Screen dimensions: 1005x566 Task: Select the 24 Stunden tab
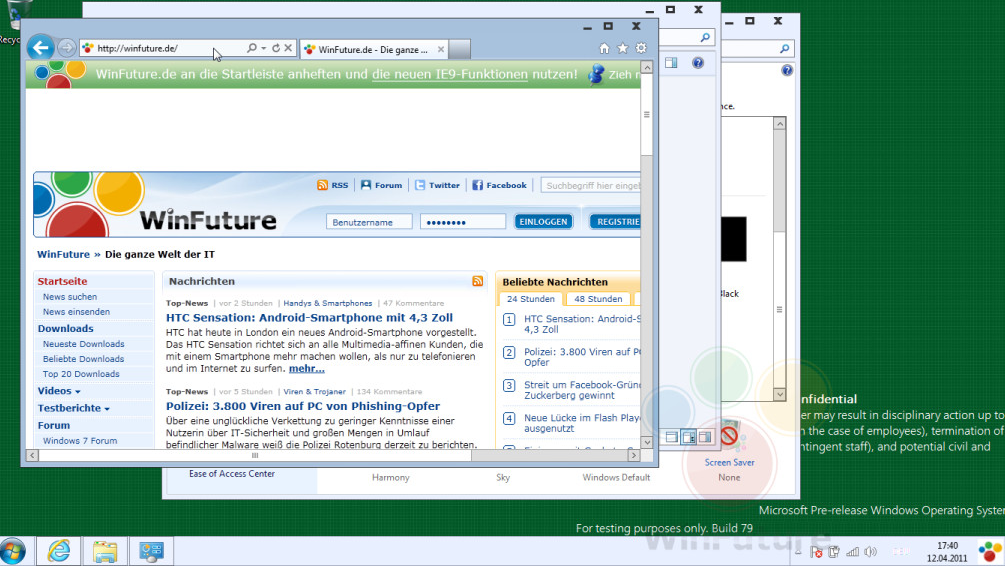click(531, 299)
